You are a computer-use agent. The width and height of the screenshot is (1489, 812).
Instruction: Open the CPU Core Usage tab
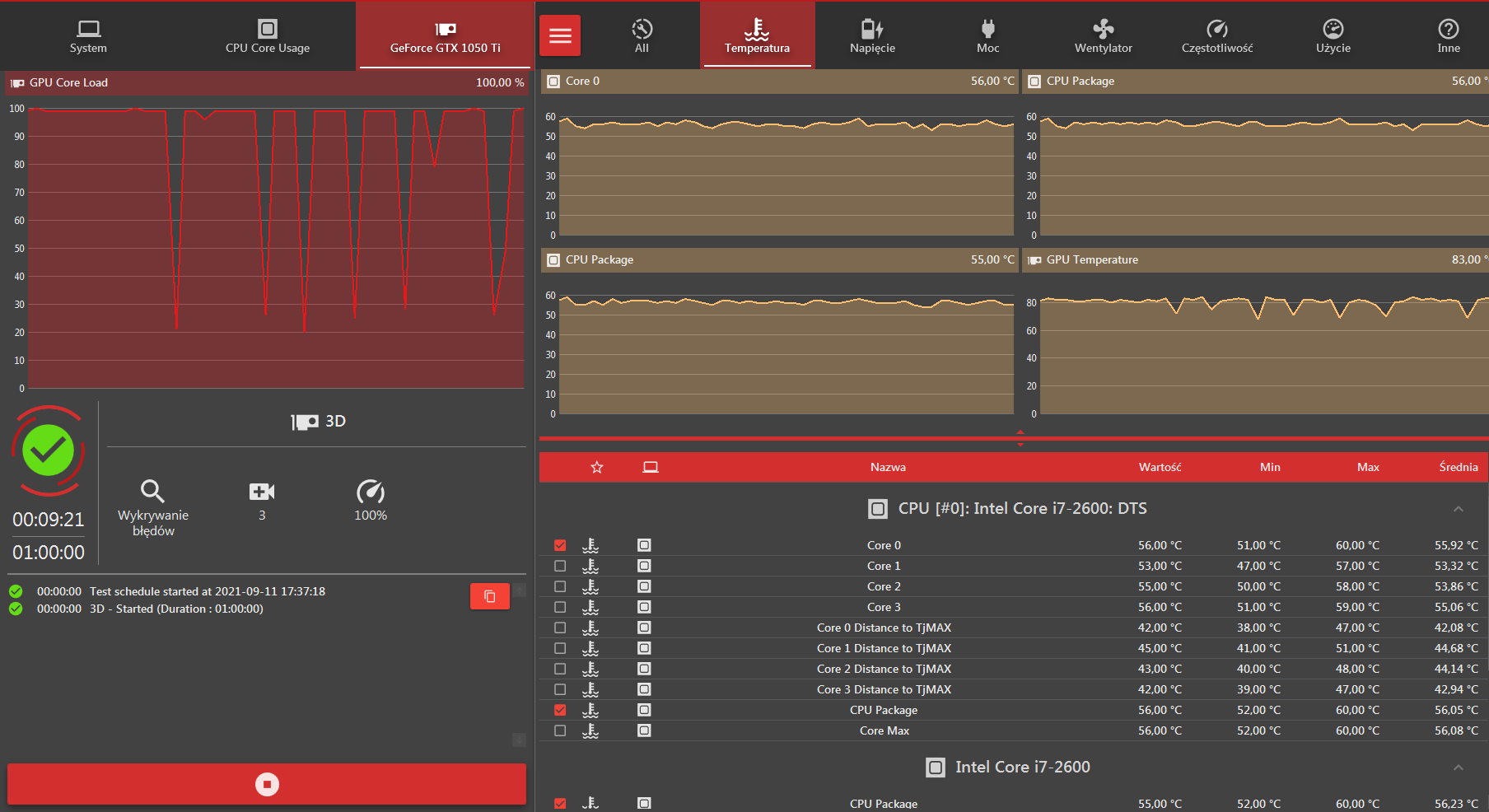(268, 35)
